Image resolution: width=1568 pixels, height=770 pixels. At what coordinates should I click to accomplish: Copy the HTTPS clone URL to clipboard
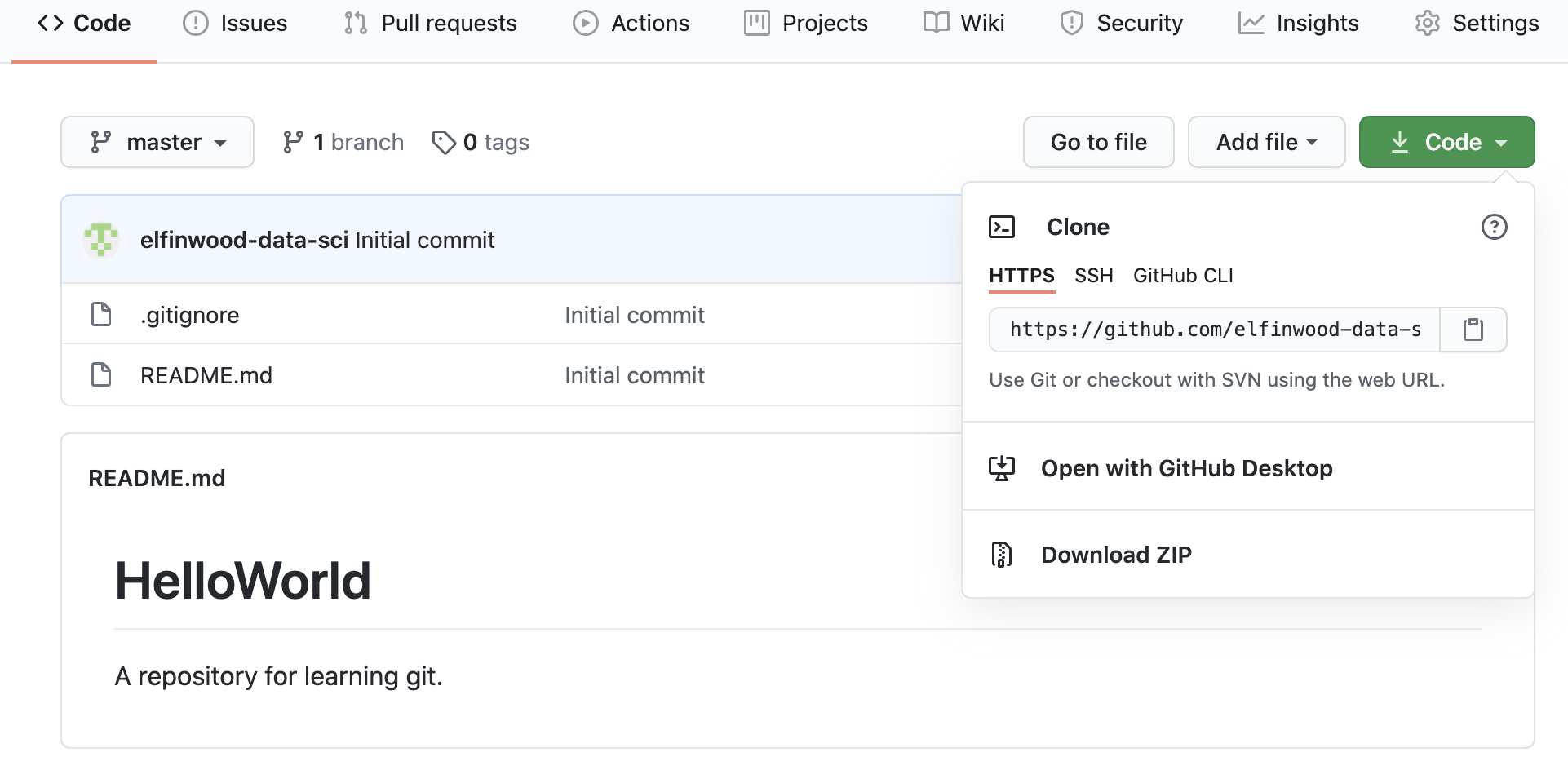click(1473, 330)
